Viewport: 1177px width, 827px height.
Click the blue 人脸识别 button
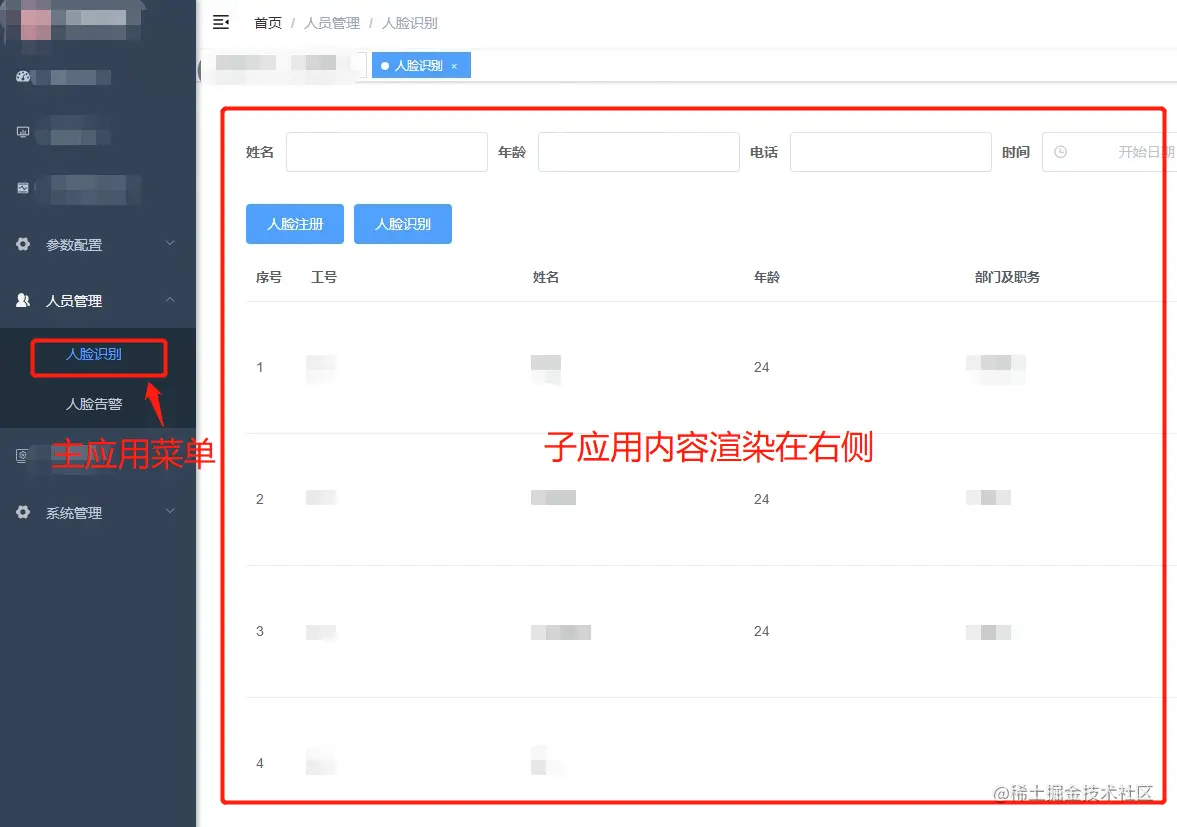(x=403, y=224)
